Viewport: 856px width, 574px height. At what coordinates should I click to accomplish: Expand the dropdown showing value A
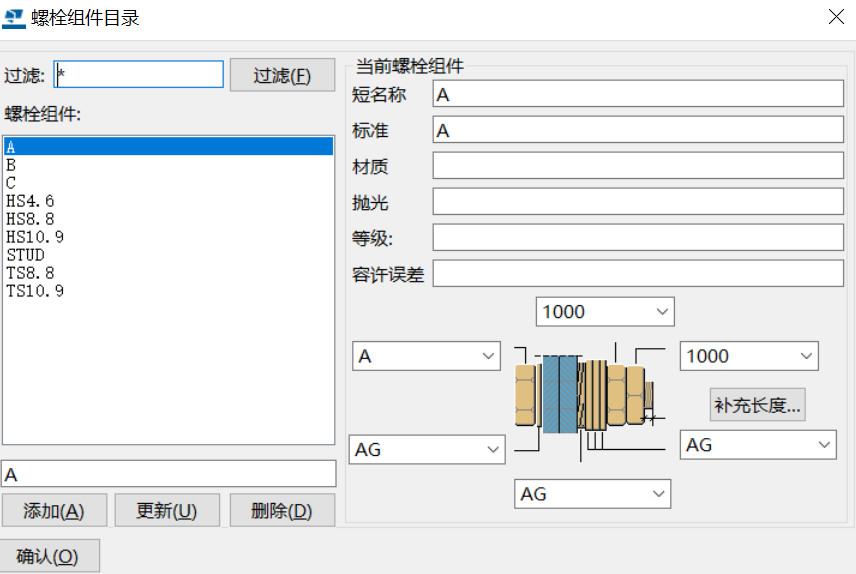[427, 356]
